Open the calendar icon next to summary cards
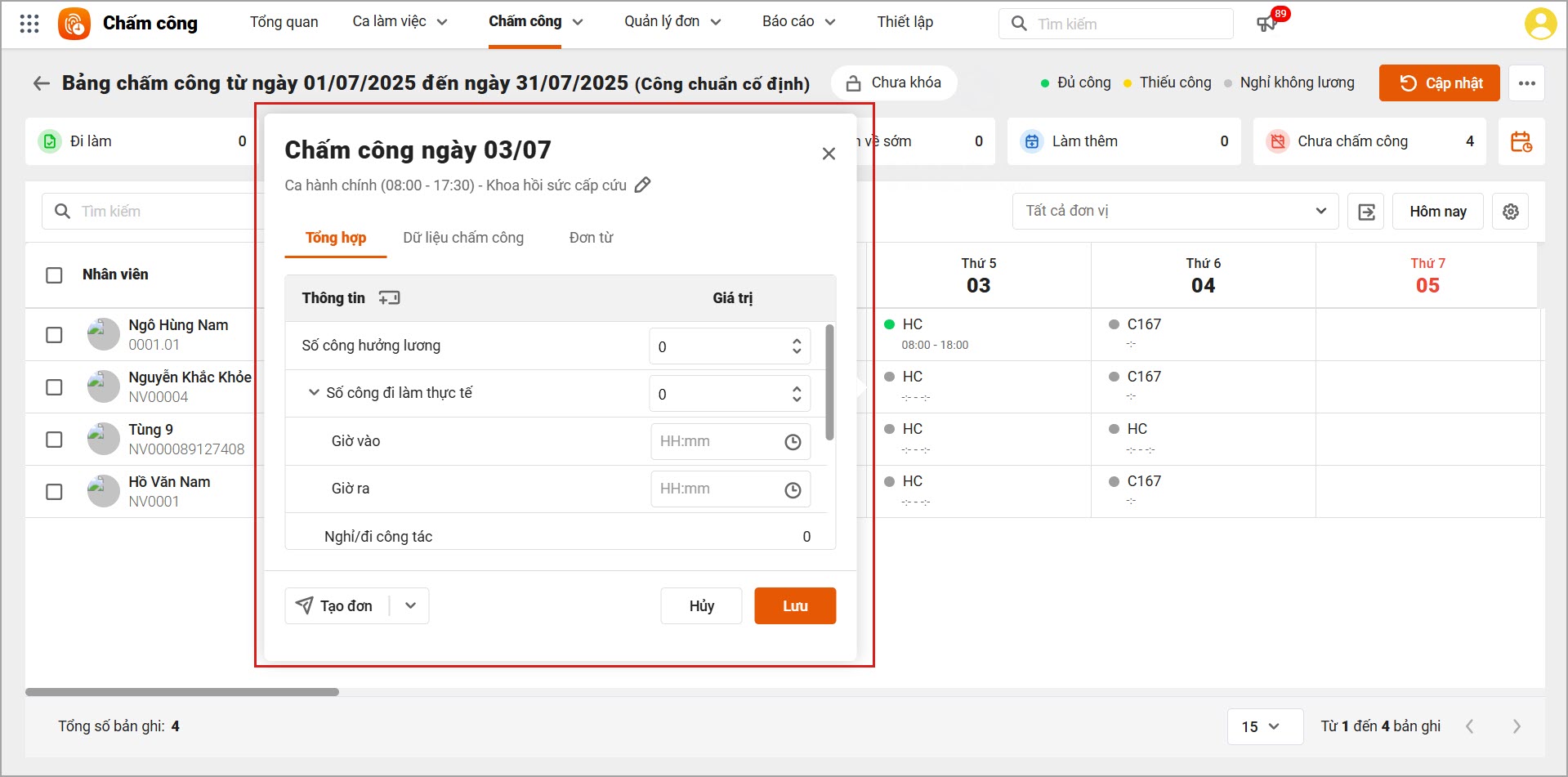Screen dimensions: 1568x777 pos(1521,142)
